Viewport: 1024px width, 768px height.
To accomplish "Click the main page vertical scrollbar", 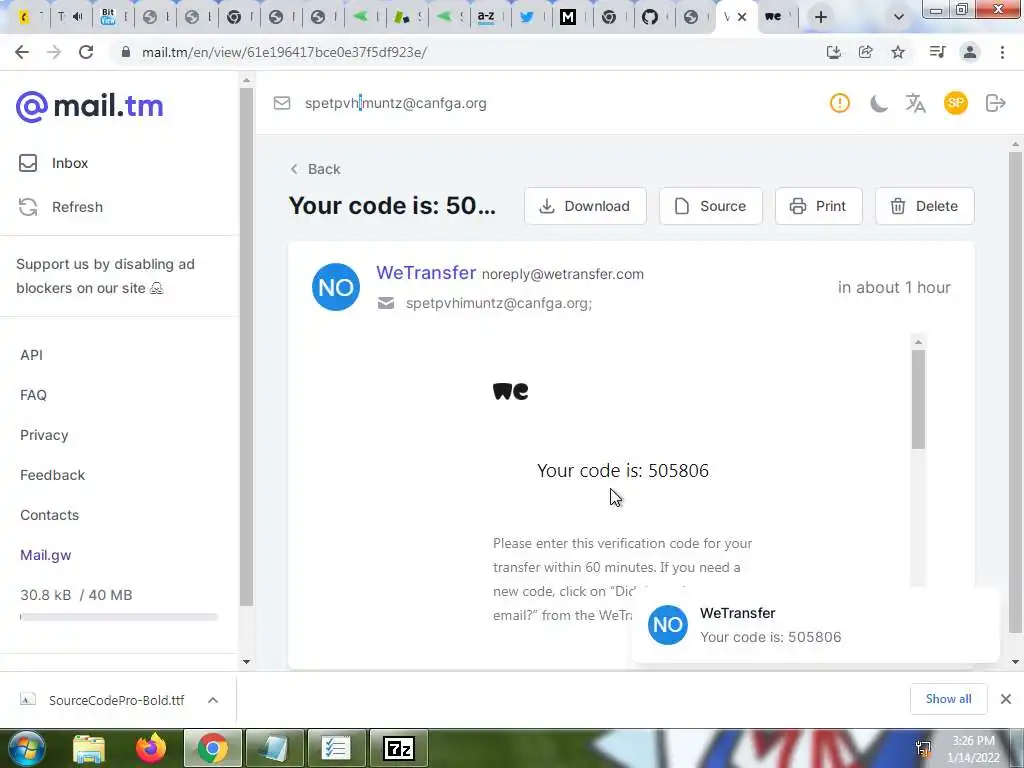I will coord(1015,392).
